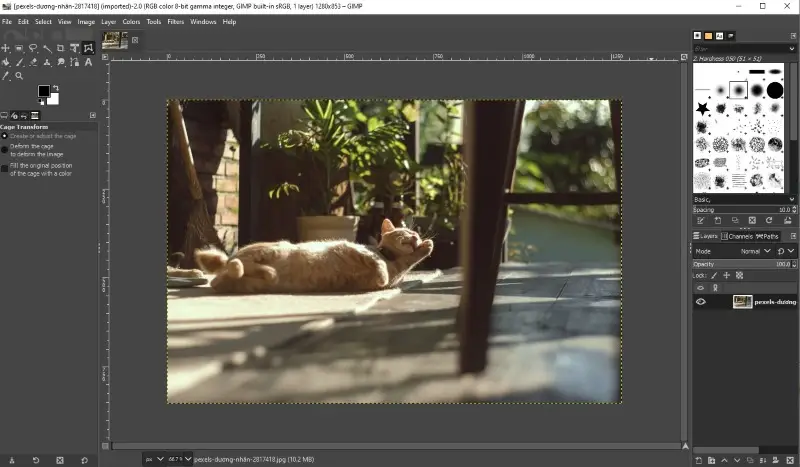
Task: Select the Move tool
Action: [x=6, y=48]
